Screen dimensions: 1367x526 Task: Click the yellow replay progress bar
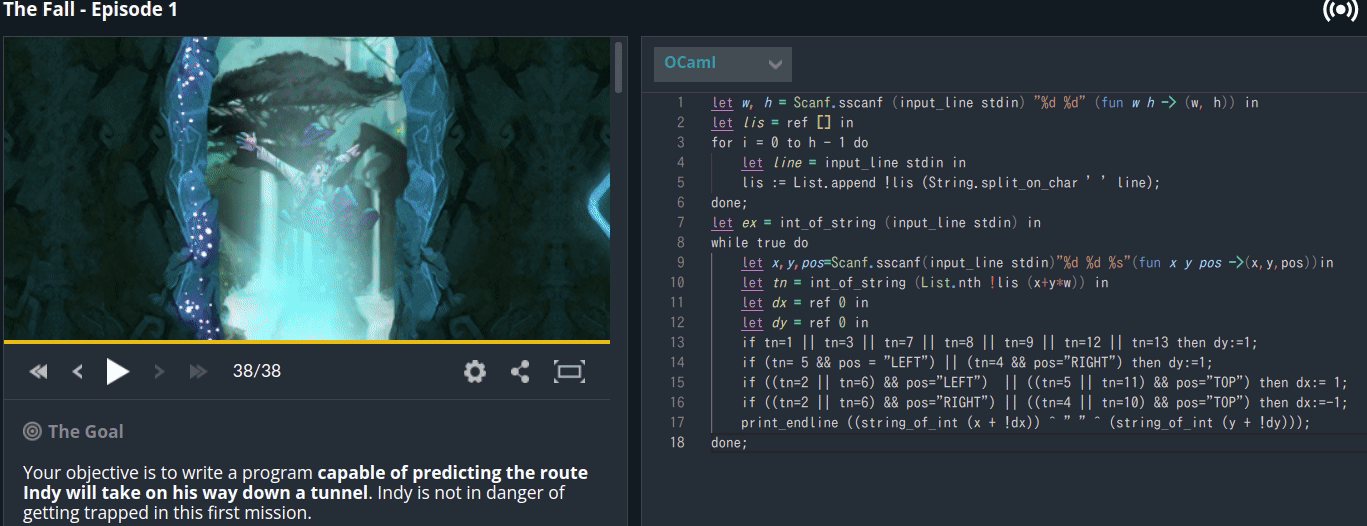(306, 342)
